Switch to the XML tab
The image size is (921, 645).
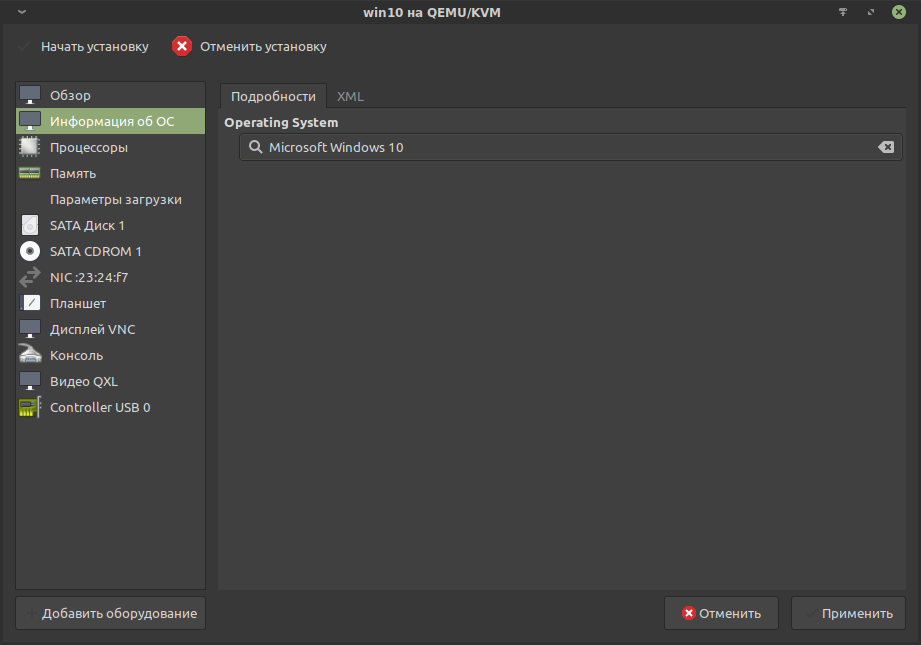[350, 96]
